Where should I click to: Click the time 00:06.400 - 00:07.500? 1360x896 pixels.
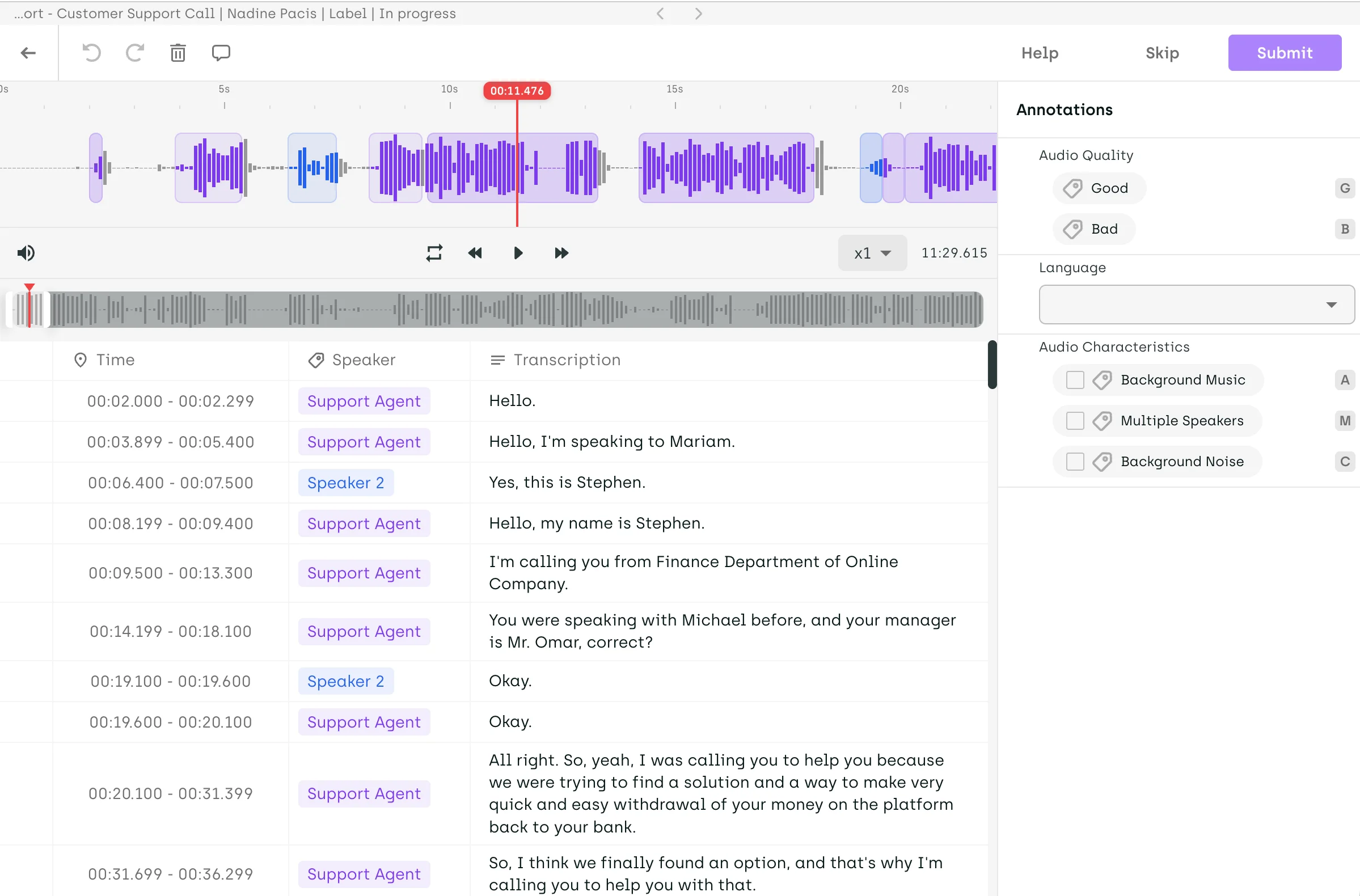170,482
